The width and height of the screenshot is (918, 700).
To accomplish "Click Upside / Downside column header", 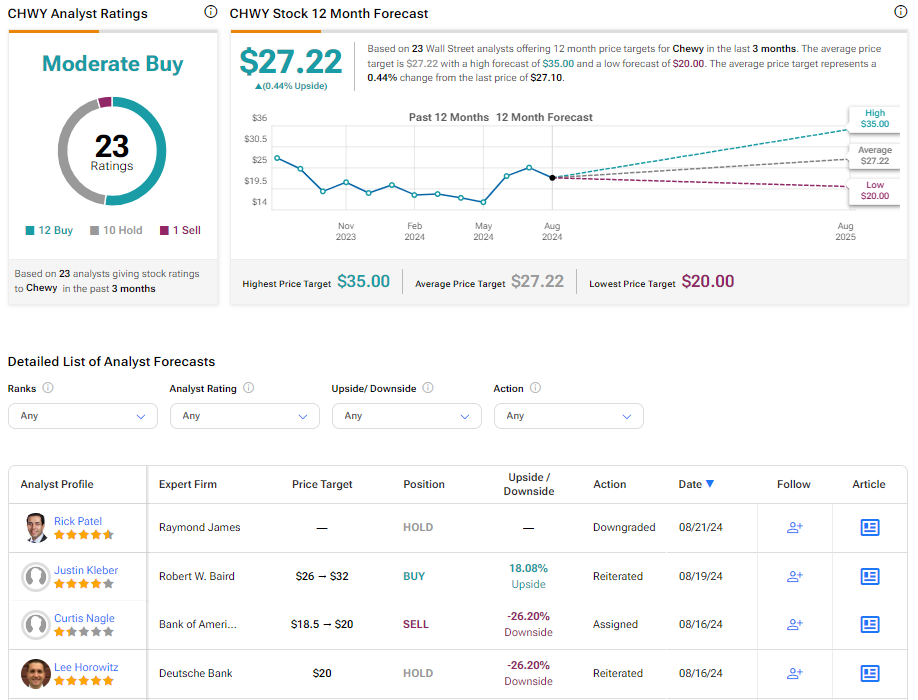I will coord(529,484).
